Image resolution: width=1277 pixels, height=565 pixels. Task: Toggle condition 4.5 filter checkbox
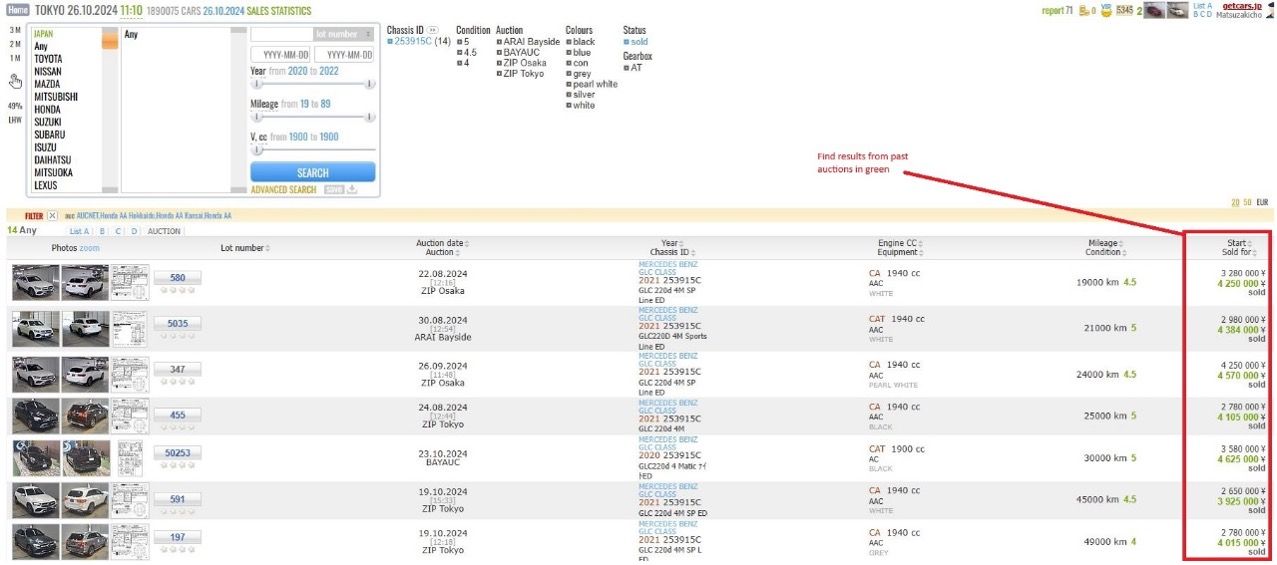click(459, 52)
